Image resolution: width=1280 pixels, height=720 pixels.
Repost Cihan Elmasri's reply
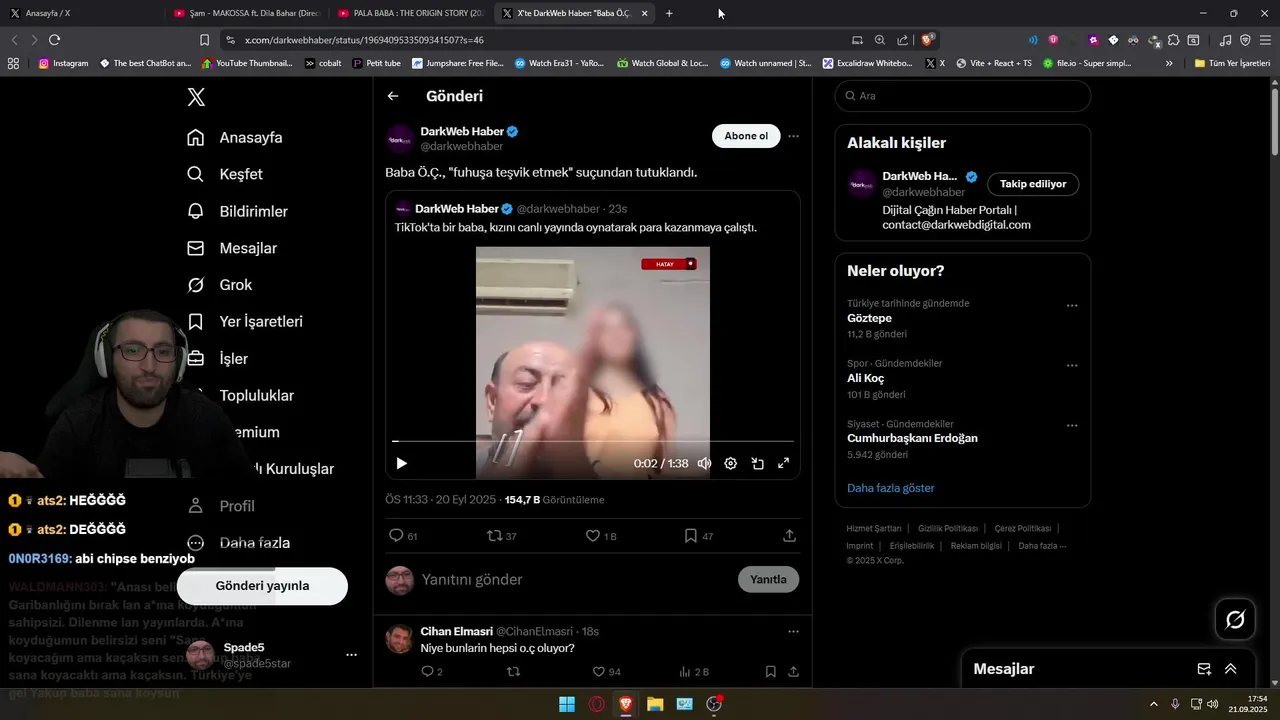tap(514, 672)
